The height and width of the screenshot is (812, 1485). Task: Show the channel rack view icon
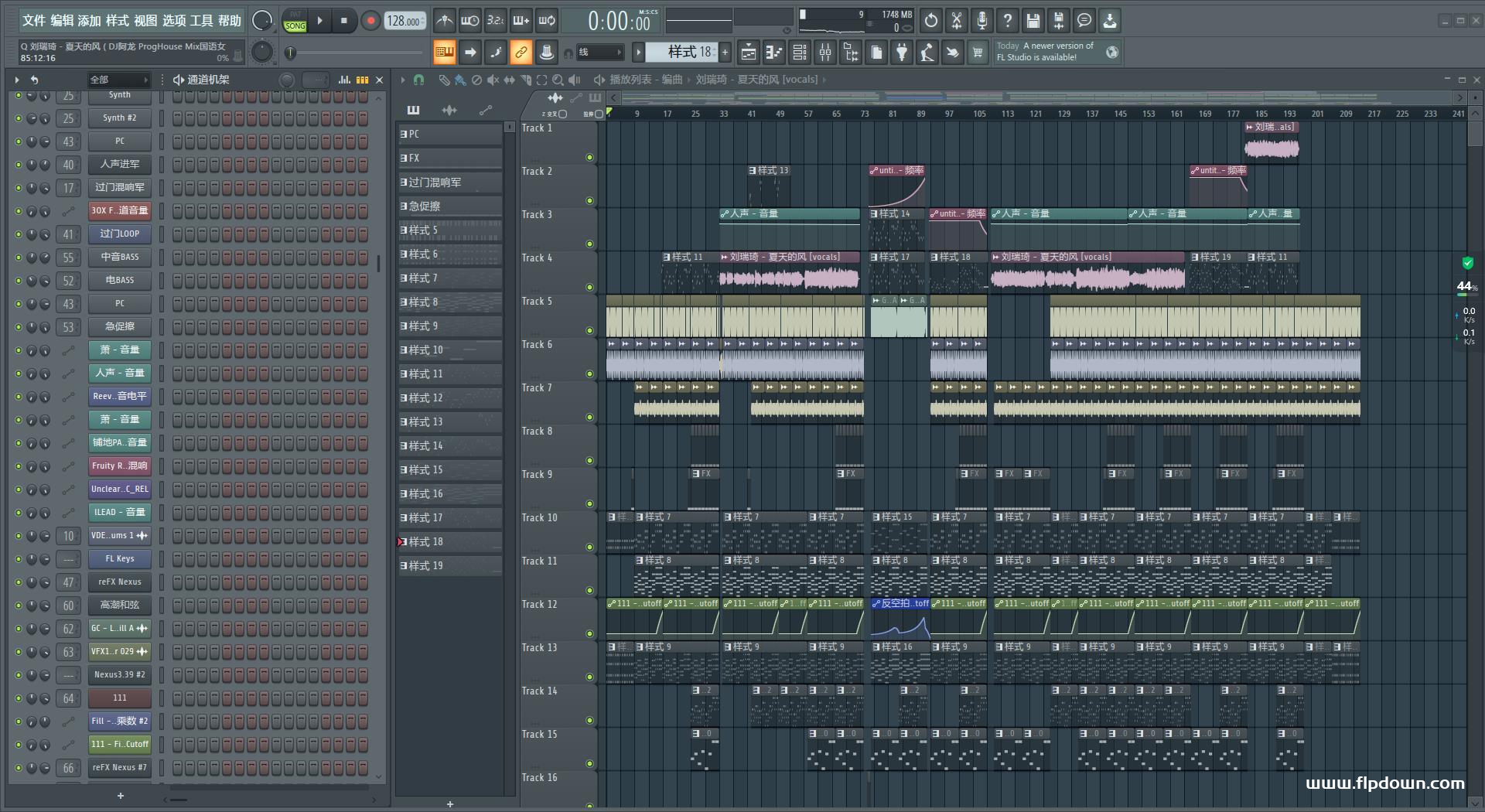(x=800, y=53)
